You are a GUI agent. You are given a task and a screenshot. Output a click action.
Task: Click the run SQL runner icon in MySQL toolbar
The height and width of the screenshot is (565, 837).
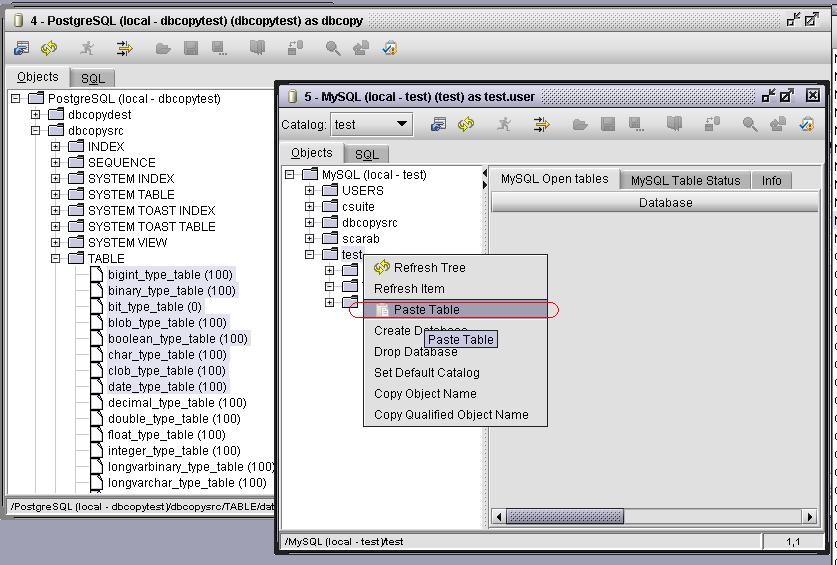504,124
